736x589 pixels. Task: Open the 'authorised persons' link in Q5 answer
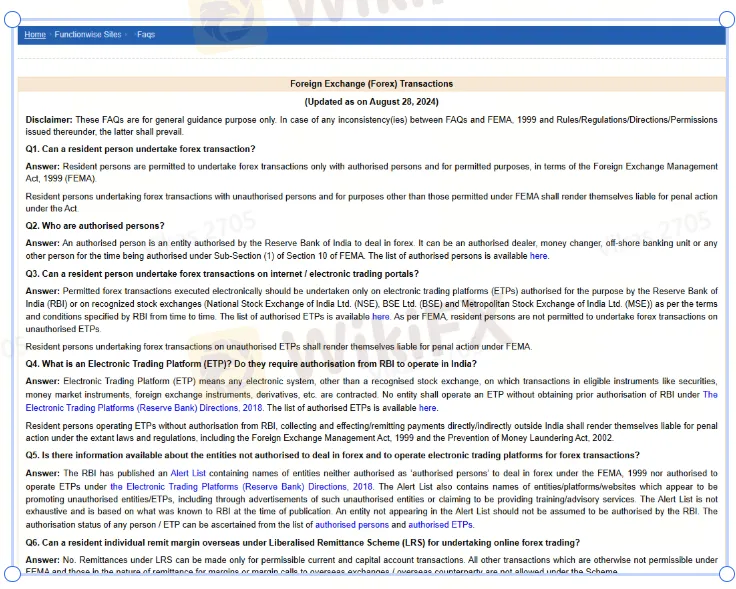352,525
